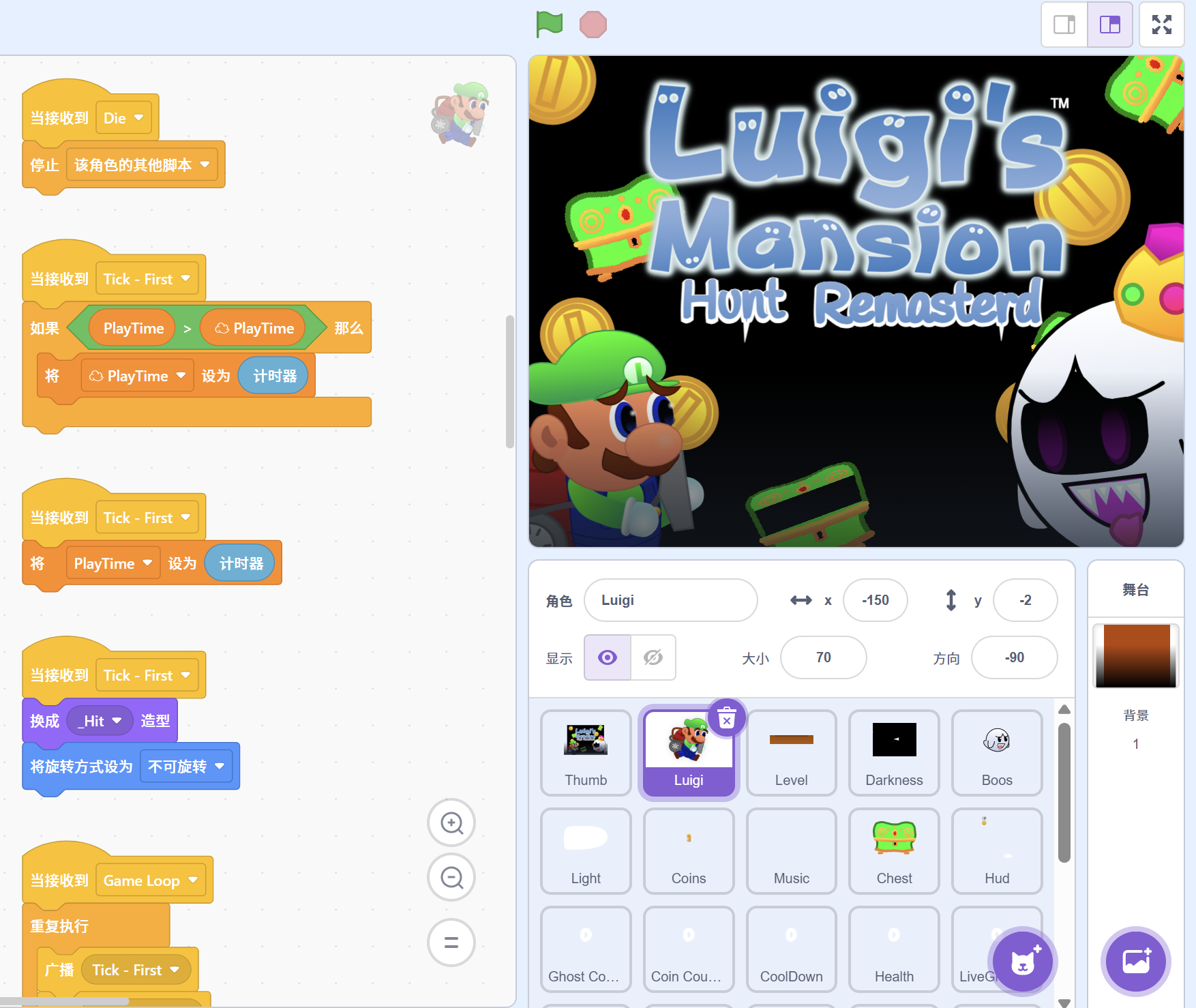The width and height of the screenshot is (1196, 1008).
Task: Select the Boos sprite
Action: [x=997, y=753]
